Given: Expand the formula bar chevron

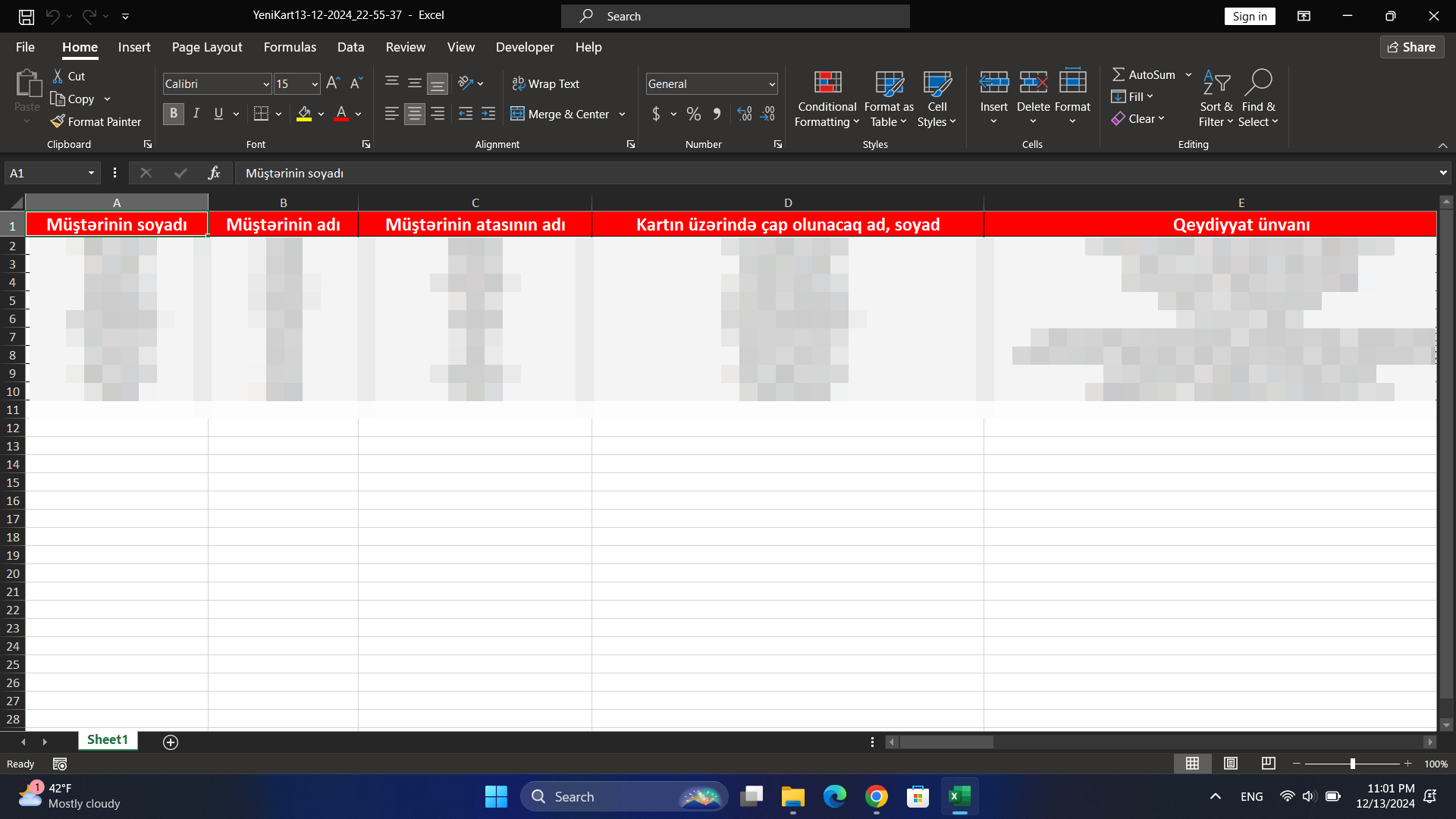Looking at the screenshot, I should tap(1442, 173).
